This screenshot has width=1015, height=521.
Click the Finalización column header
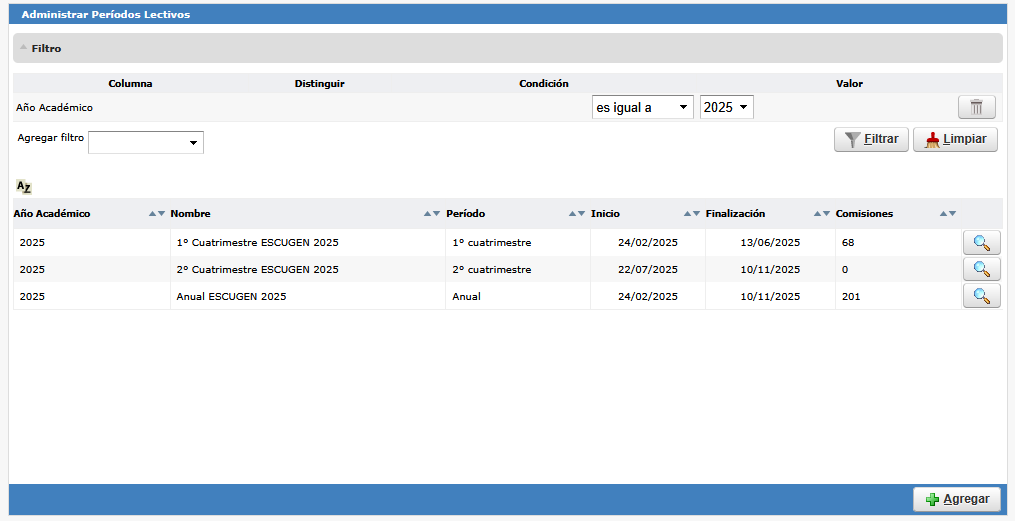click(735, 214)
